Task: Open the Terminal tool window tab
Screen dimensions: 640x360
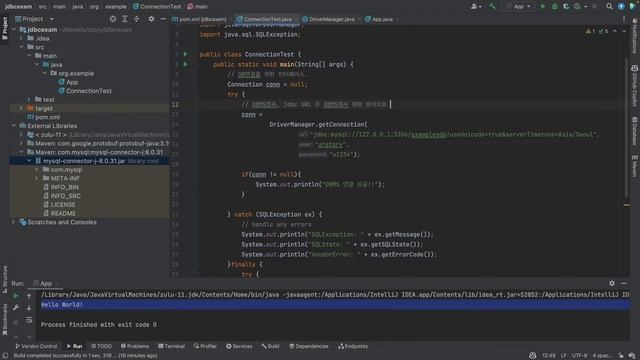Action: [171, 346]
